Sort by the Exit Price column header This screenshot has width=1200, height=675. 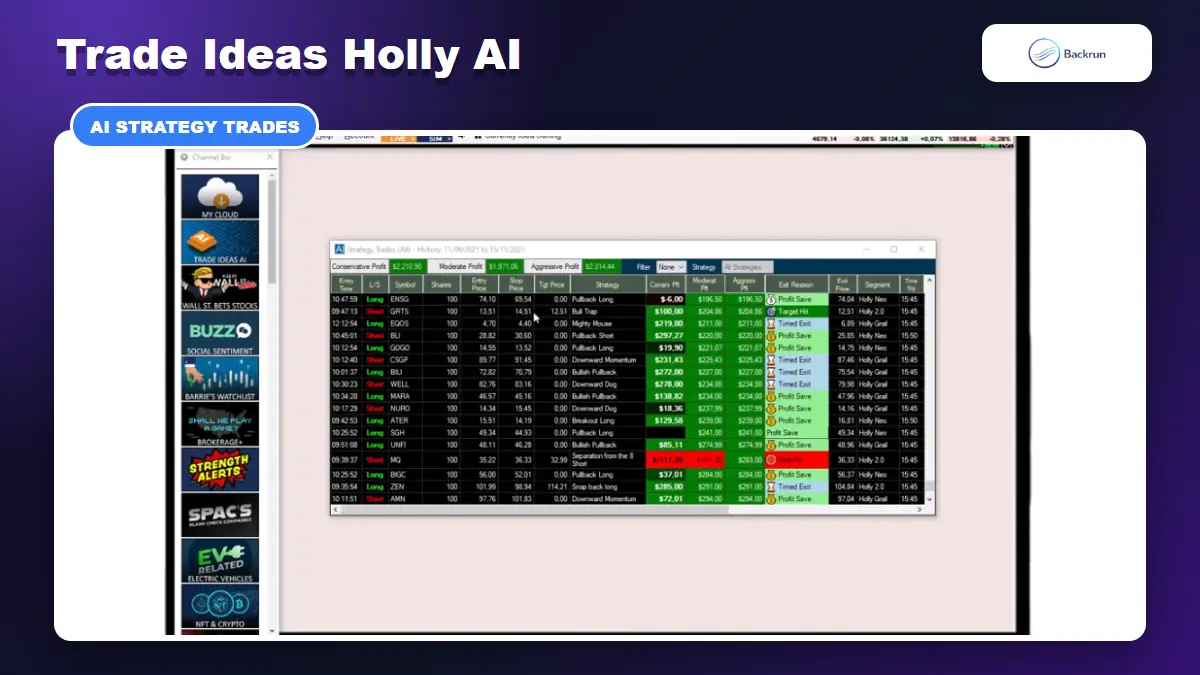coord(843,284)
